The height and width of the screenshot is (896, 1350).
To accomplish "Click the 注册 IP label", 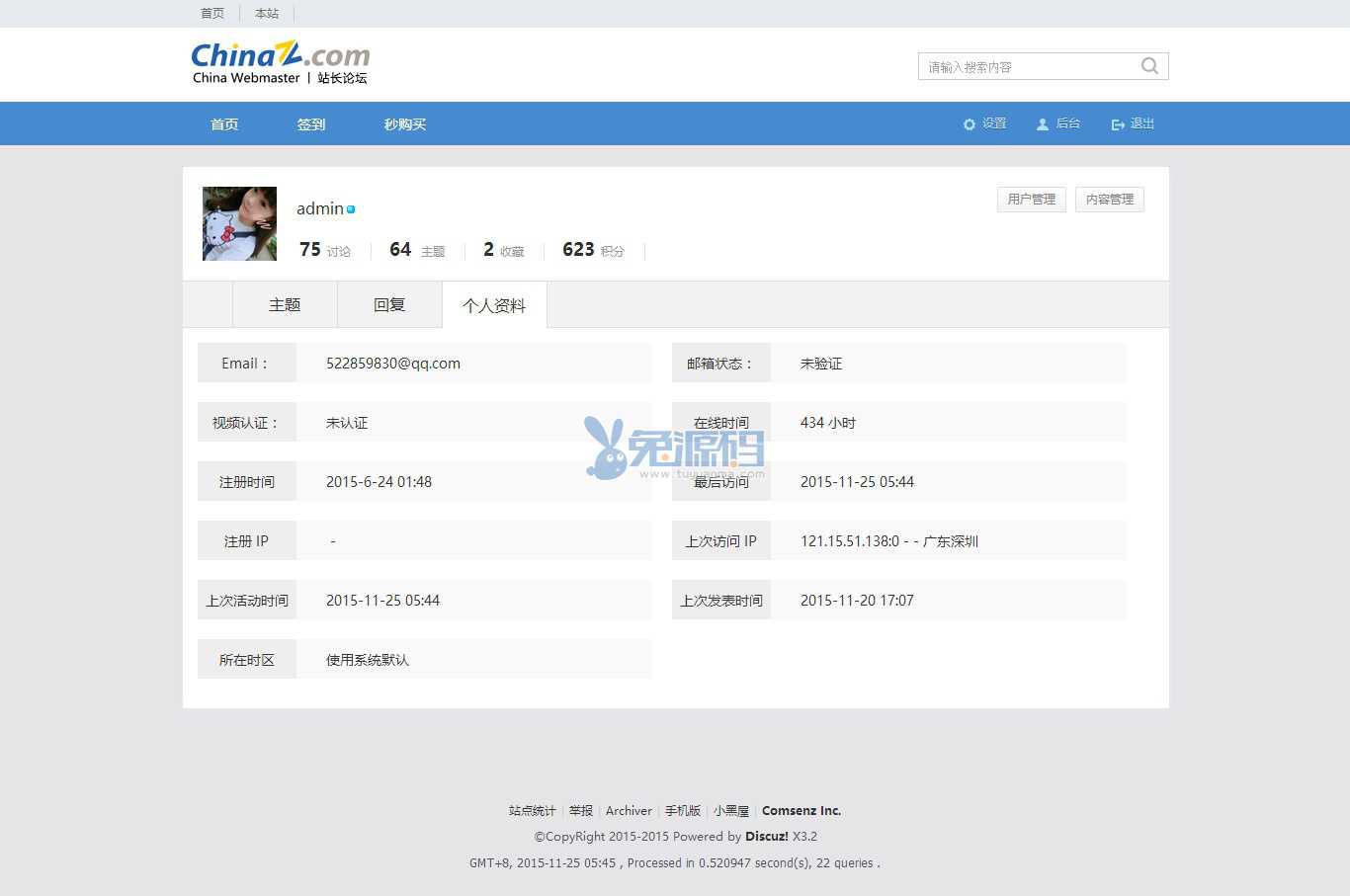I will tap(246, 541).
